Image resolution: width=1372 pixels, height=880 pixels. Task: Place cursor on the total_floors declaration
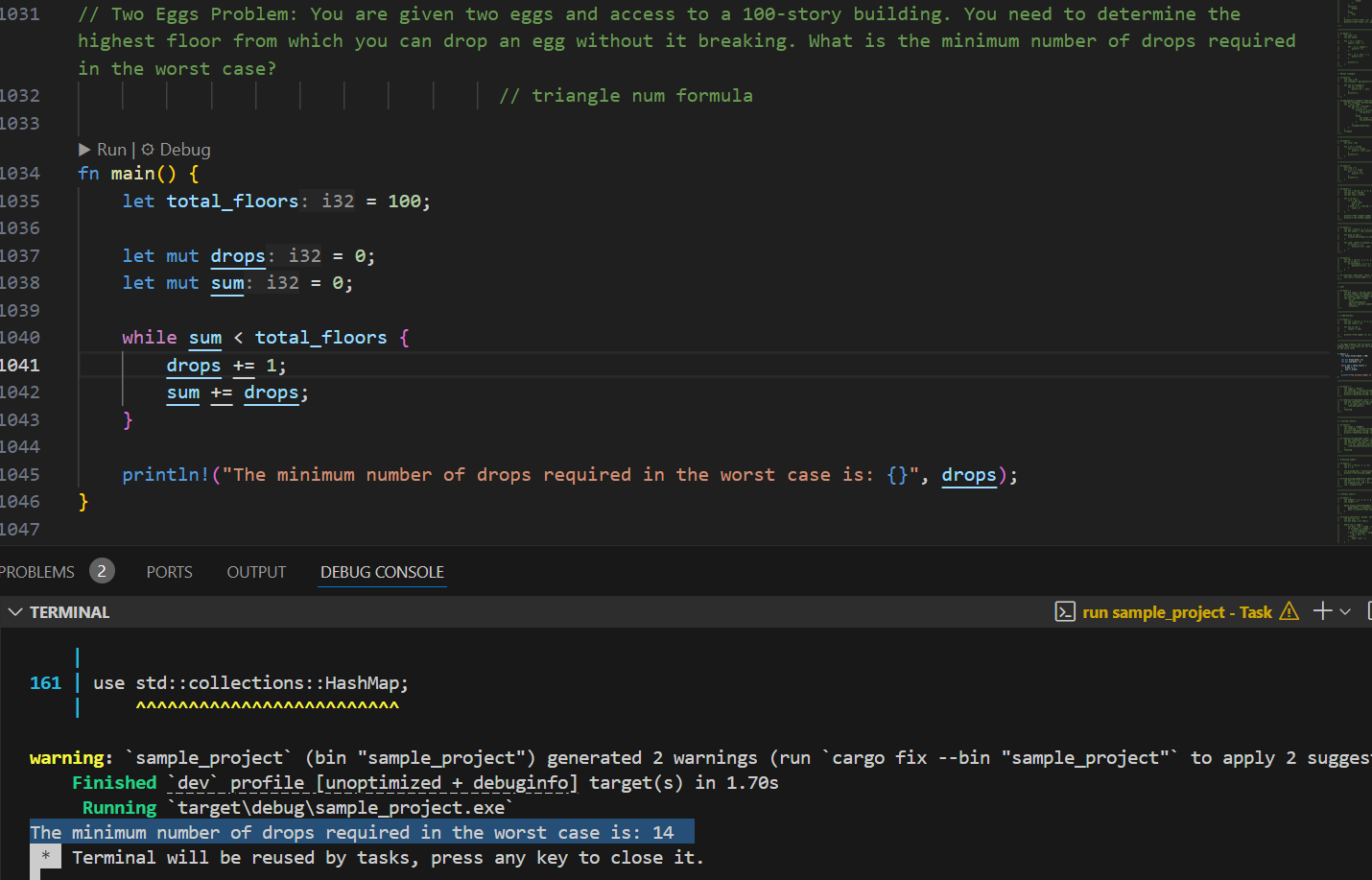[x=231, y=202]
